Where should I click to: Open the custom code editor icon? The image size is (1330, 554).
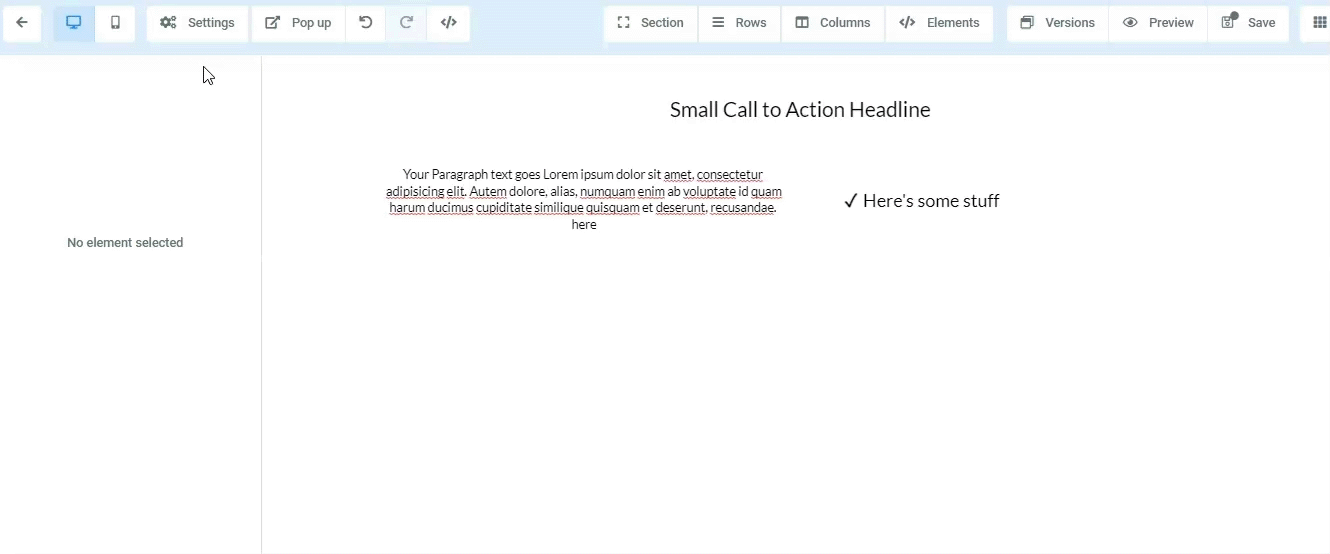pos(449,23)
